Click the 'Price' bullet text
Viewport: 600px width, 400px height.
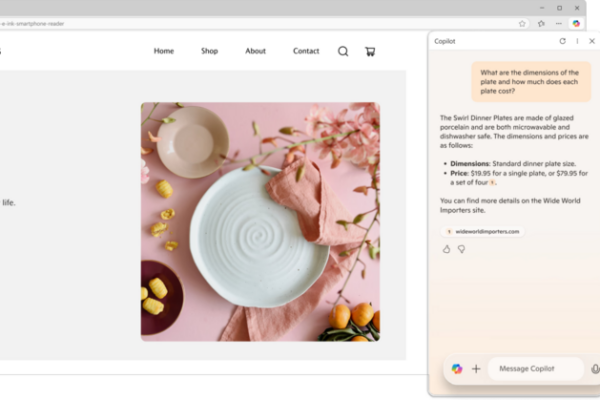519,178
